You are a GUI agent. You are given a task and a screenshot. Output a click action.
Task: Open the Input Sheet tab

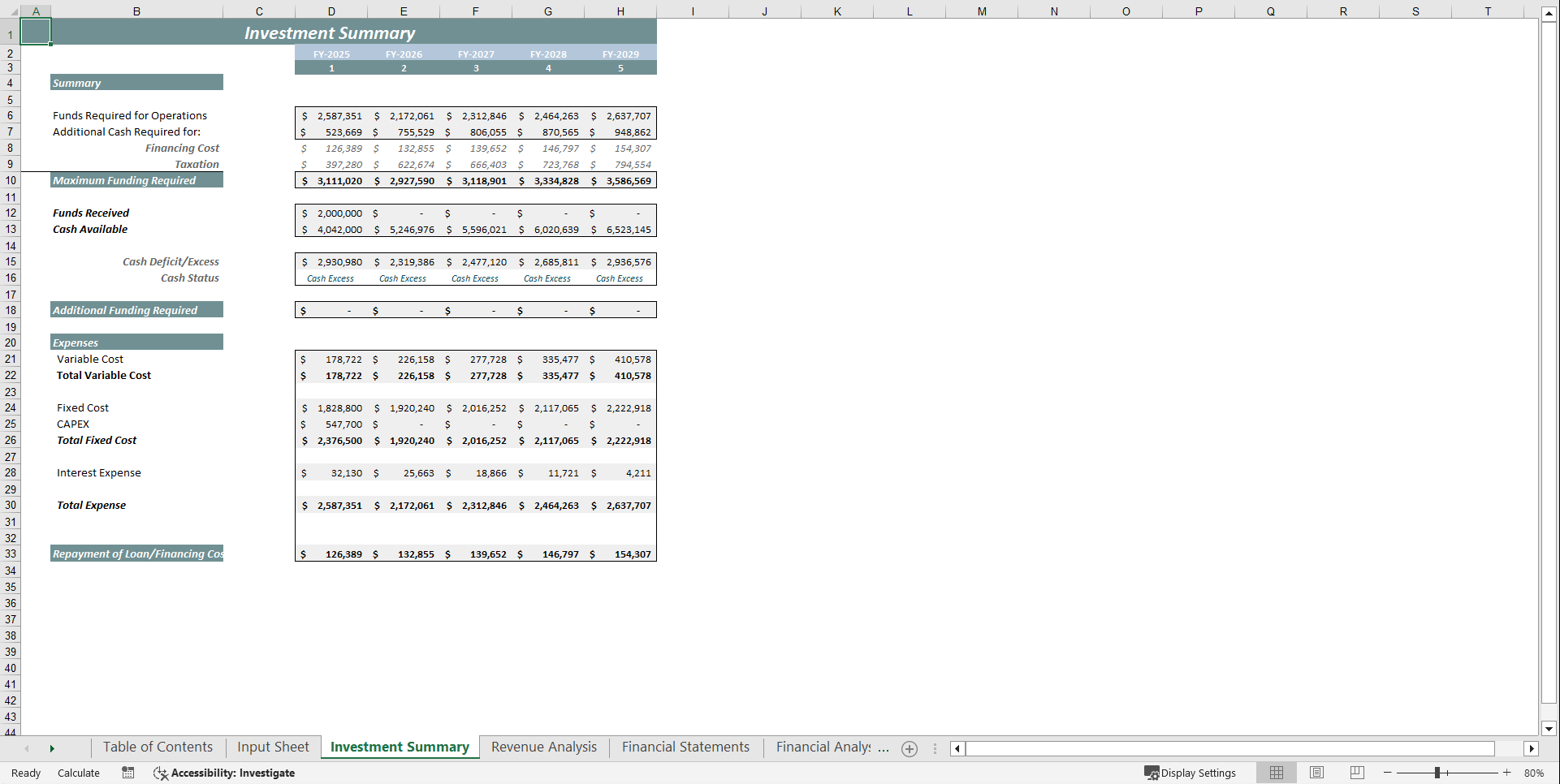pyautogui.click(x=272, y=747)
